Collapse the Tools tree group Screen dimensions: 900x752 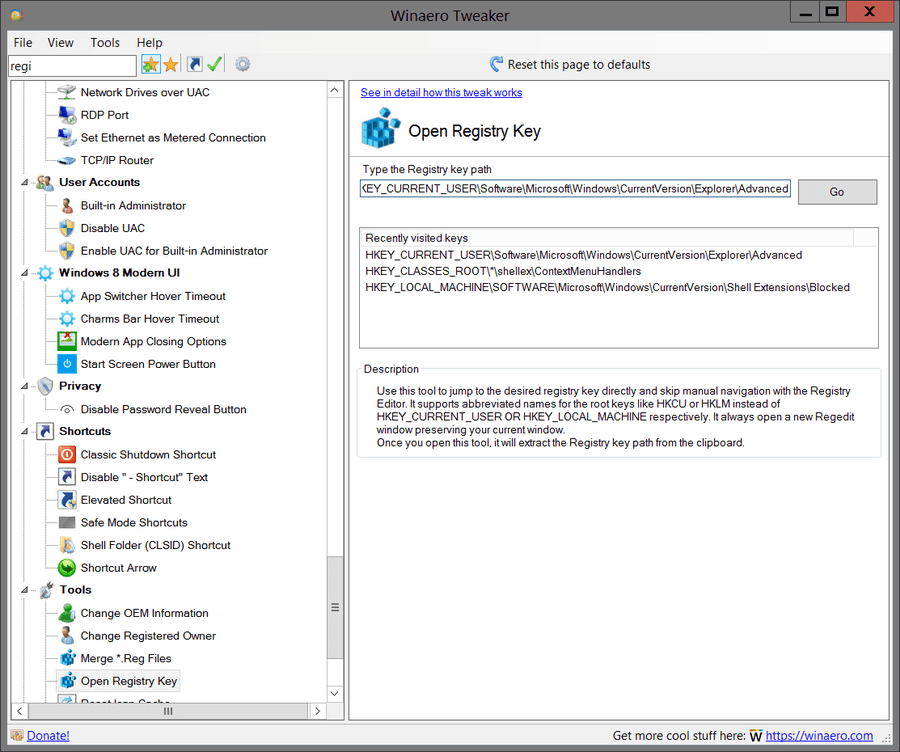click(x=25, y=590)
